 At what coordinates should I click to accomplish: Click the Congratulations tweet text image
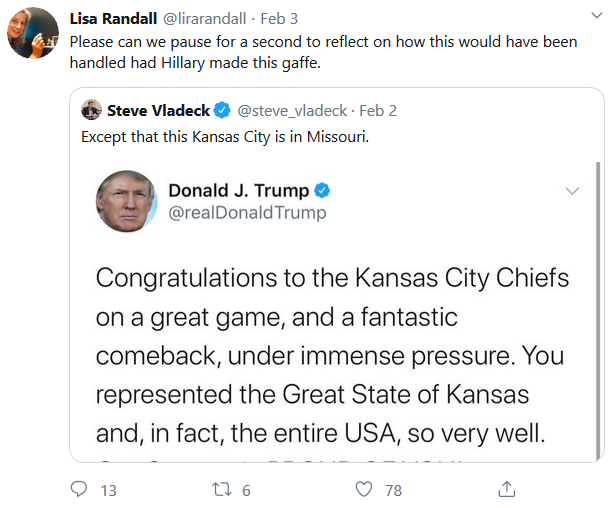(332, 355)
